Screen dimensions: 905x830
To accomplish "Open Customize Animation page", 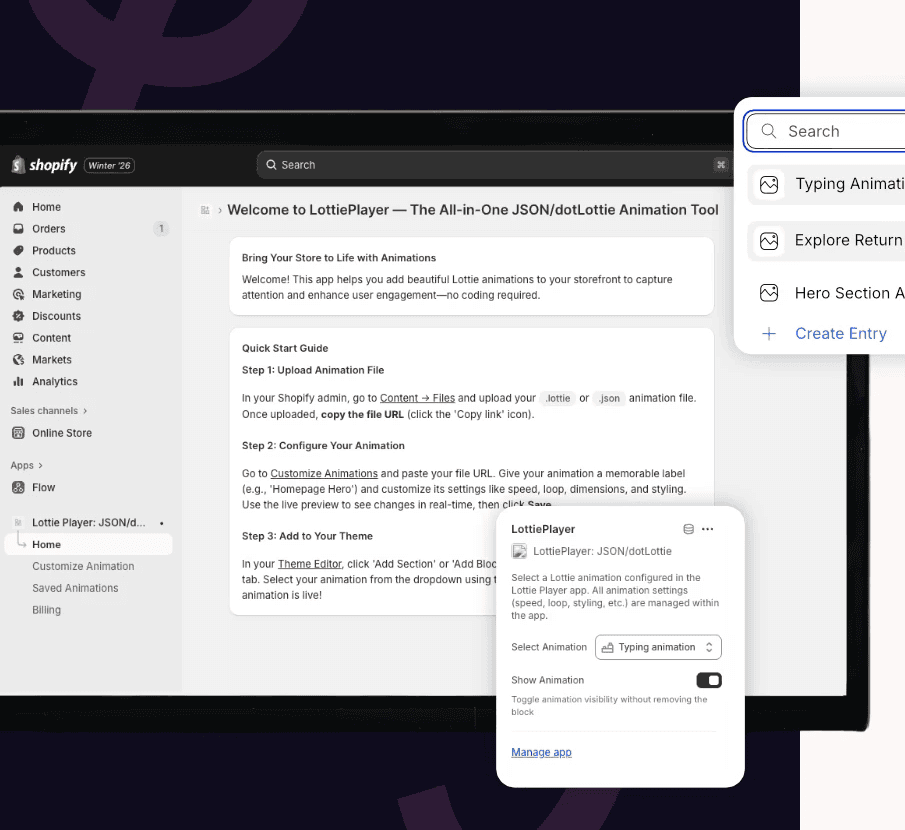I will [83, 566].
